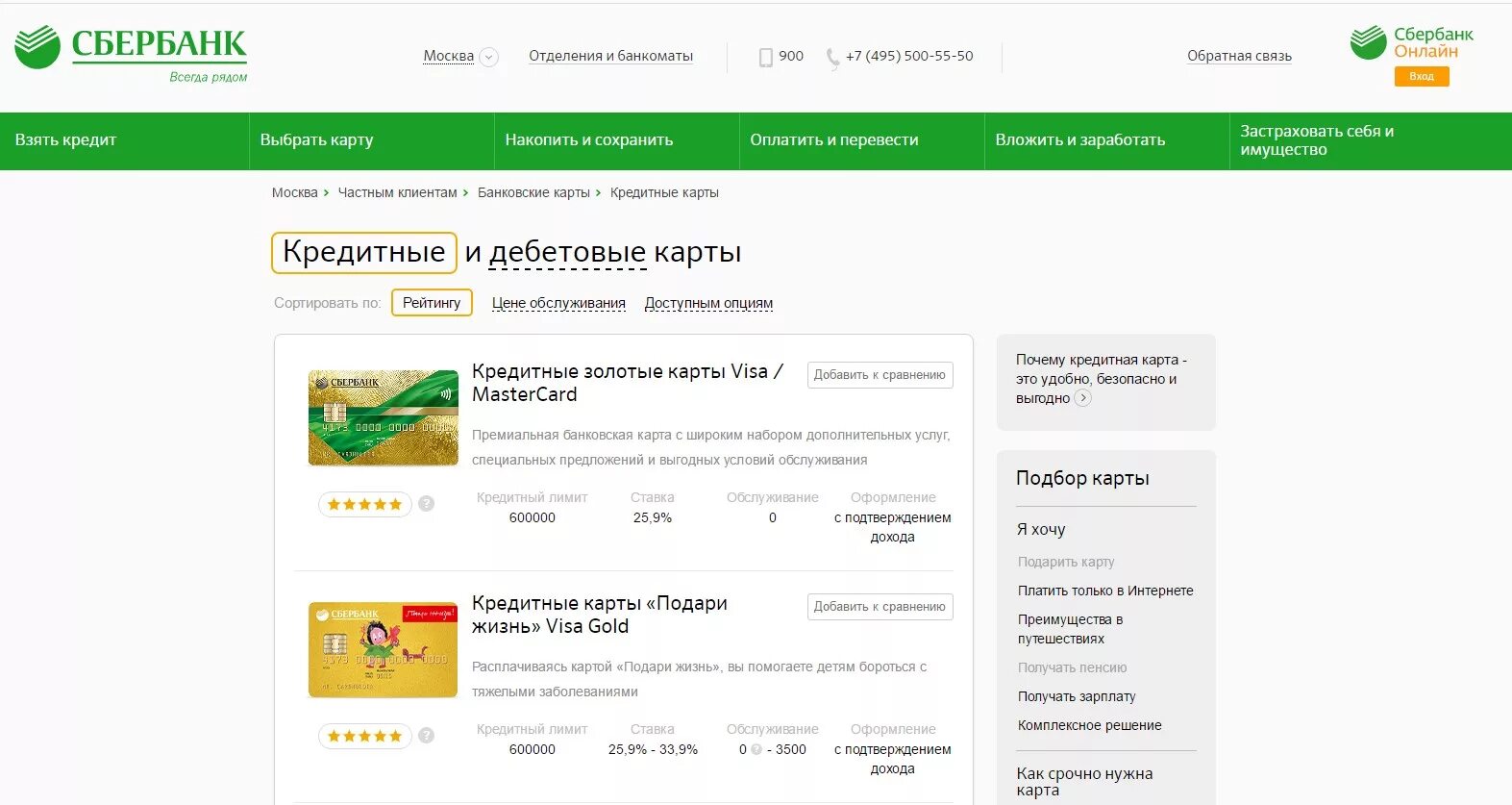Sort by Рейтингу

pos(432,303)
